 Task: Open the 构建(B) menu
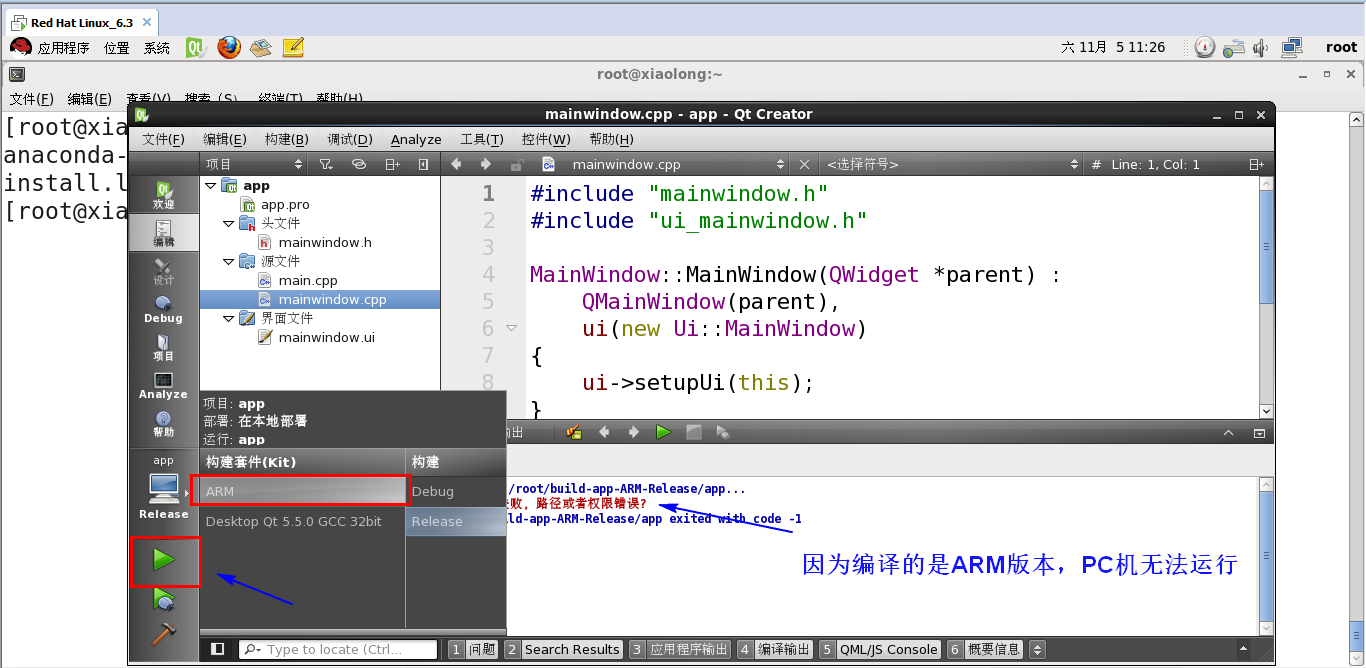[x=286, y=139]
